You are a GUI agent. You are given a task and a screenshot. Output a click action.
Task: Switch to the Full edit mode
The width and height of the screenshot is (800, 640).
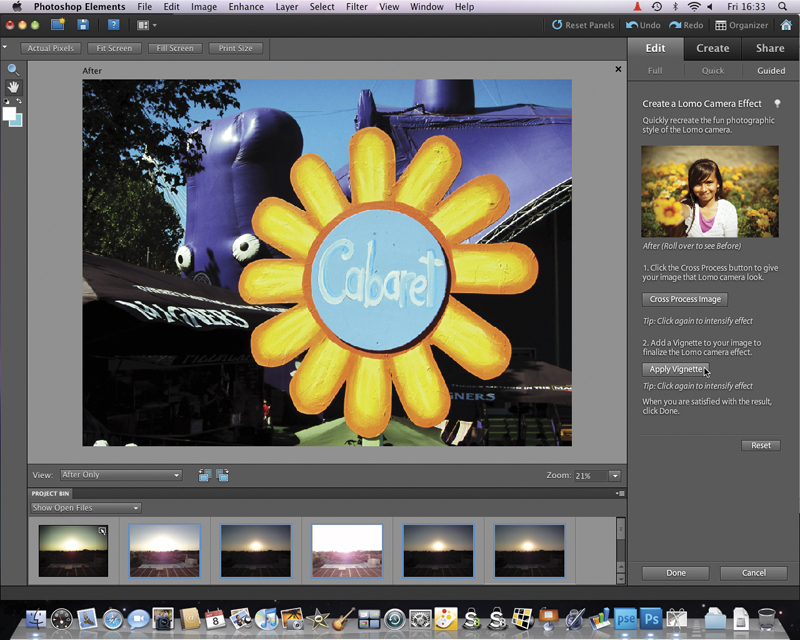(655, 71)
